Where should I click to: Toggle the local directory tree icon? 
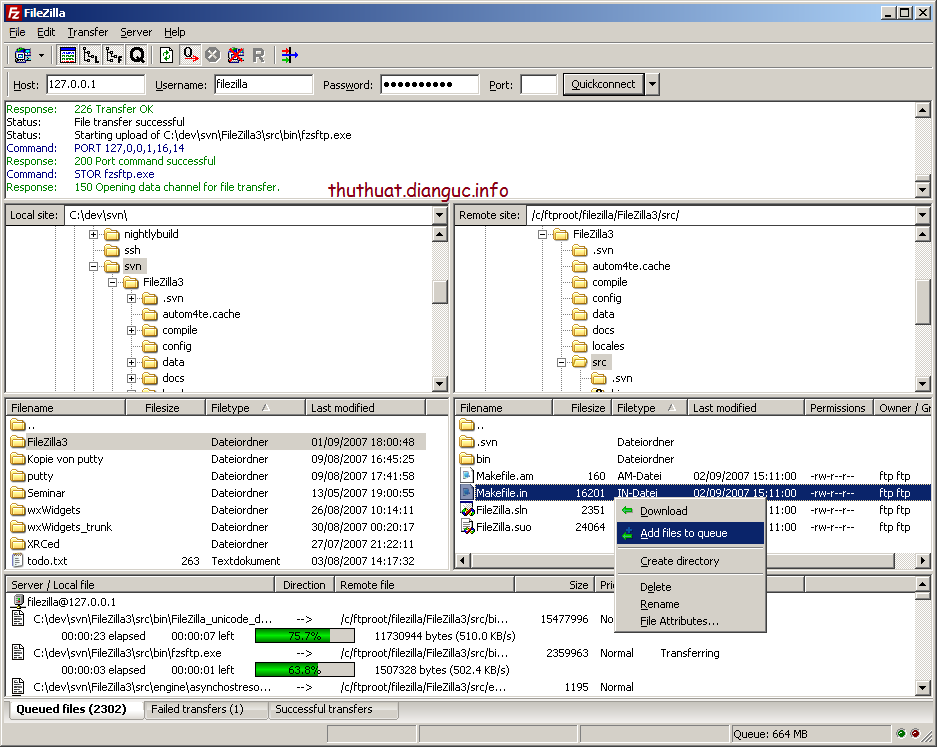91,56
